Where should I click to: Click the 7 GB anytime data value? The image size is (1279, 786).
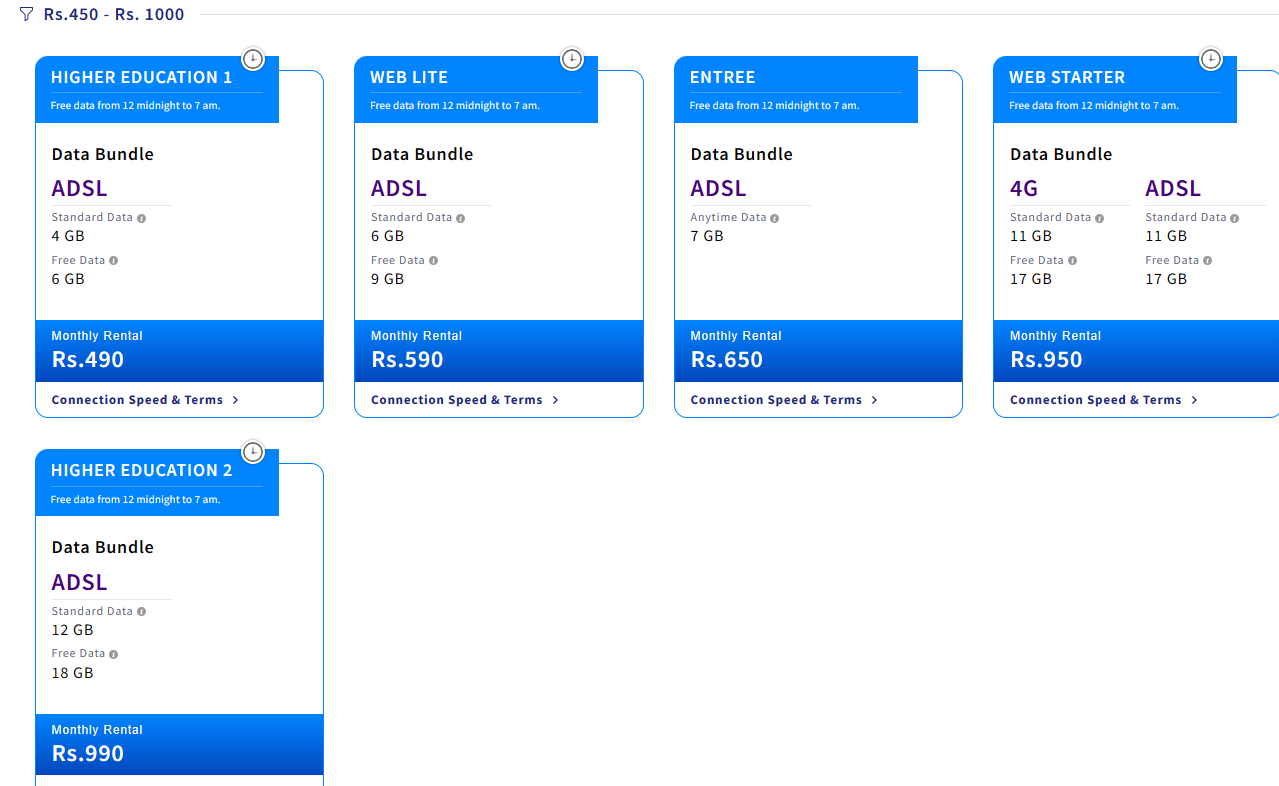707,236
